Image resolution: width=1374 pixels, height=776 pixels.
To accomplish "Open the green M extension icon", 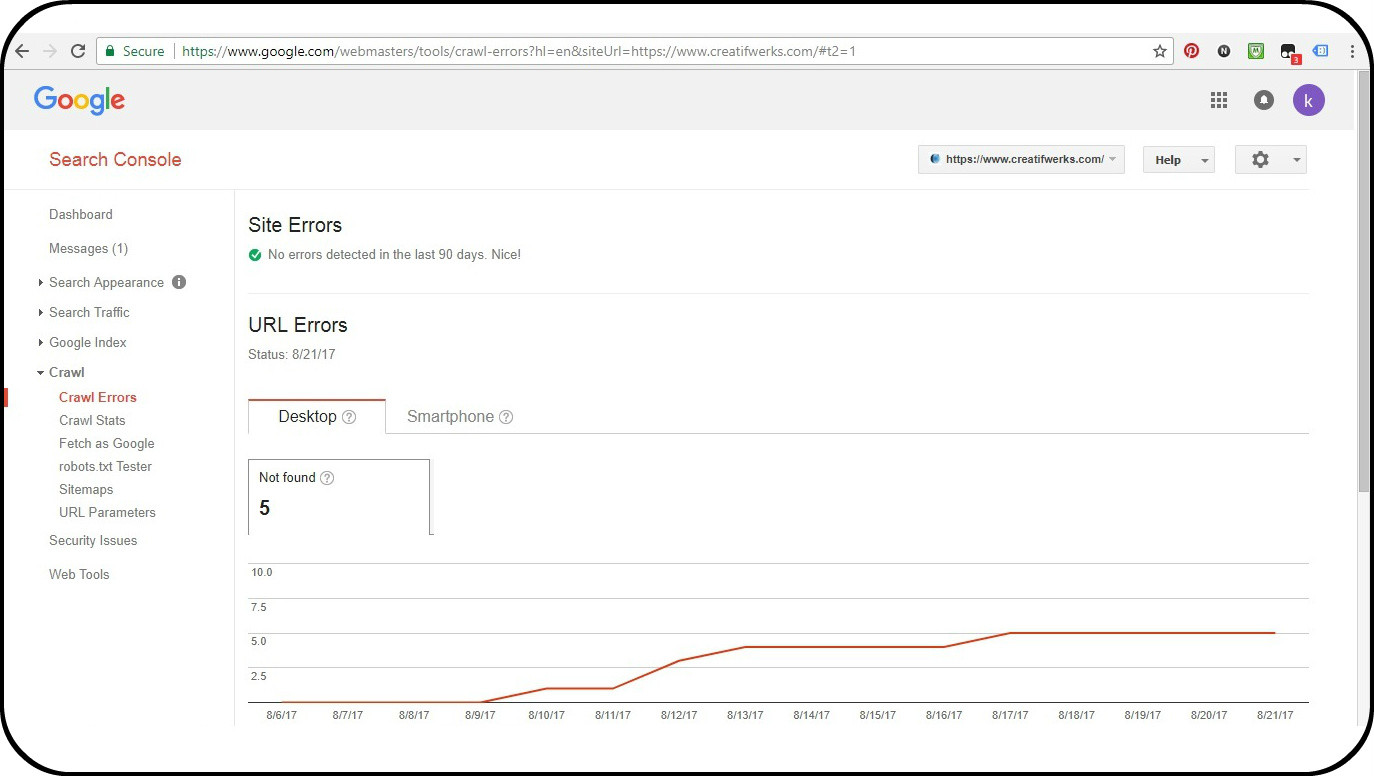I will (x=1256, y=51).
